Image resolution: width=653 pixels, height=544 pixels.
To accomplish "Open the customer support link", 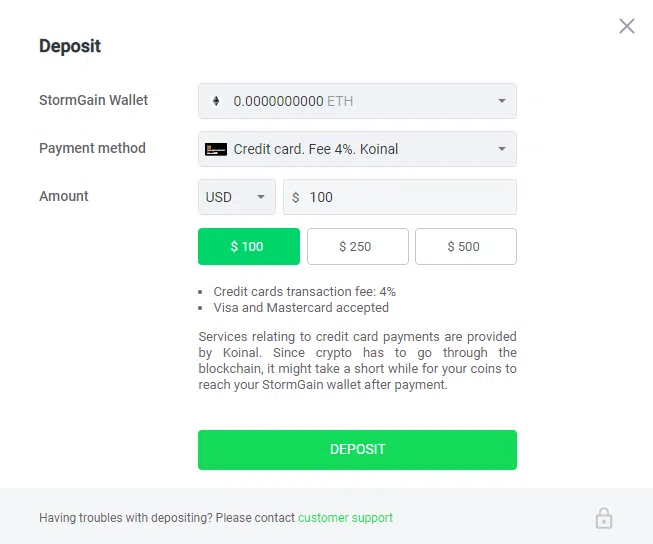I will tap(345, 518).
